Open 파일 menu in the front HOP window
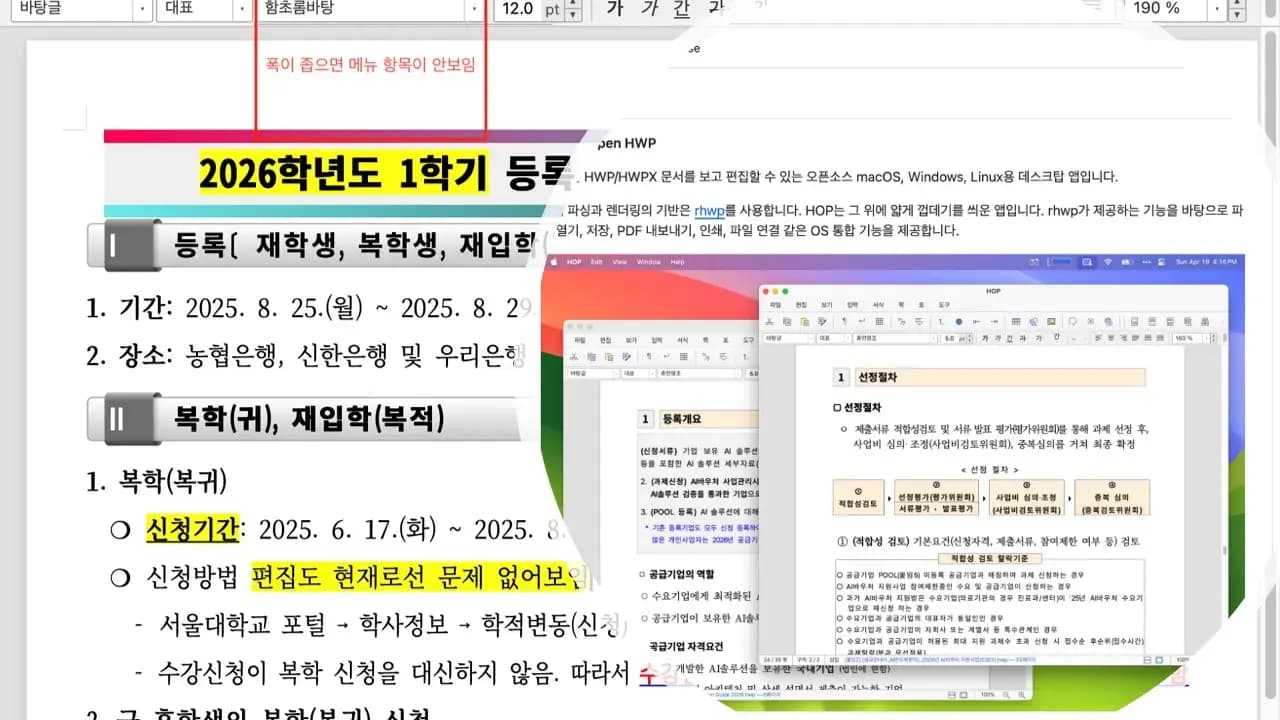 (x=775, y=305)
